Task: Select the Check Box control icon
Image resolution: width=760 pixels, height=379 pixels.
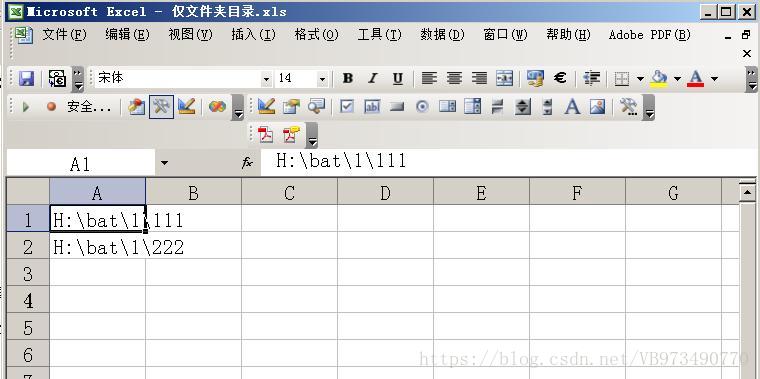Action: (x=347, y=107)
